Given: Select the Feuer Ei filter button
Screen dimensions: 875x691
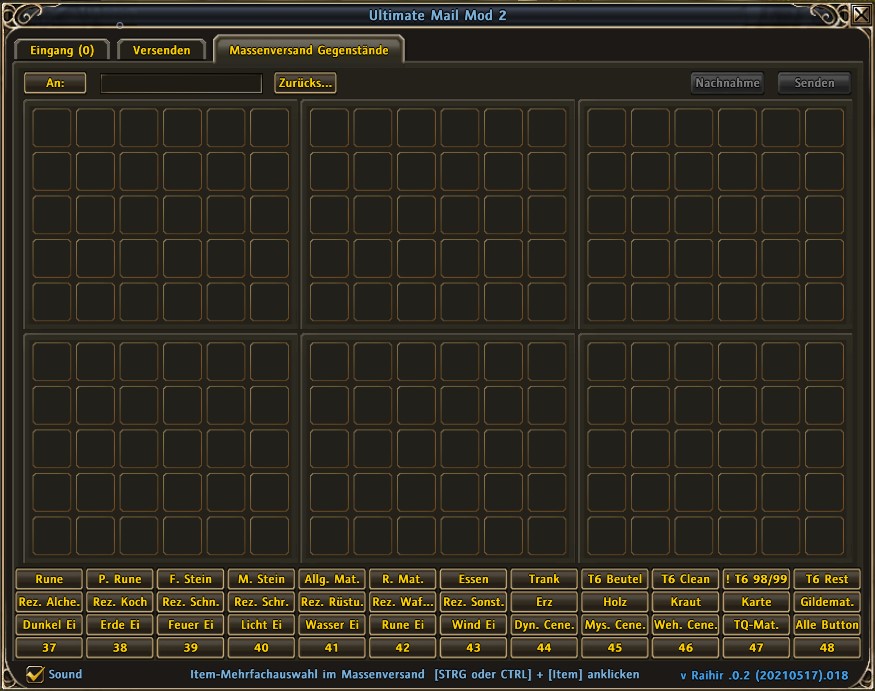Looking at the screenshot, I should [190, 625].
